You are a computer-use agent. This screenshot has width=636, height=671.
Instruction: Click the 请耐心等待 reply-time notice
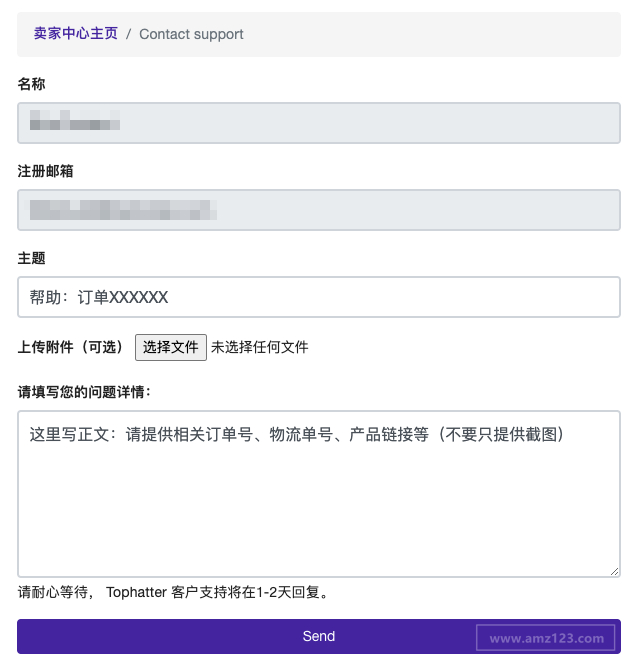pyautogui.click(x=173, y=592)
